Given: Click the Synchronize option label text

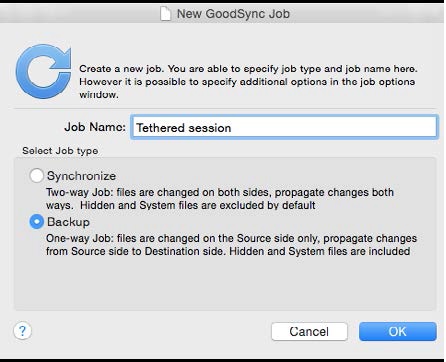Looking at the screenshot, I should tap(81, 176).
